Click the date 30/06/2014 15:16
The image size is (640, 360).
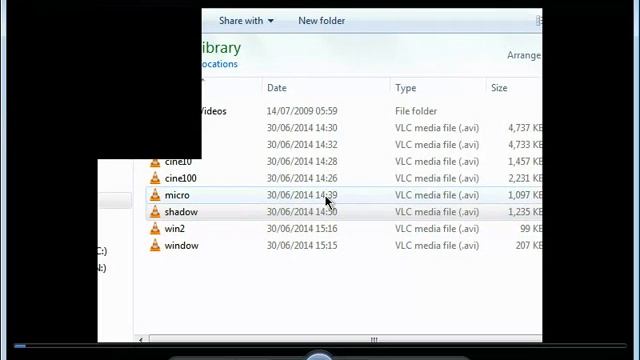pyautogui.click(x=302, y=229)
